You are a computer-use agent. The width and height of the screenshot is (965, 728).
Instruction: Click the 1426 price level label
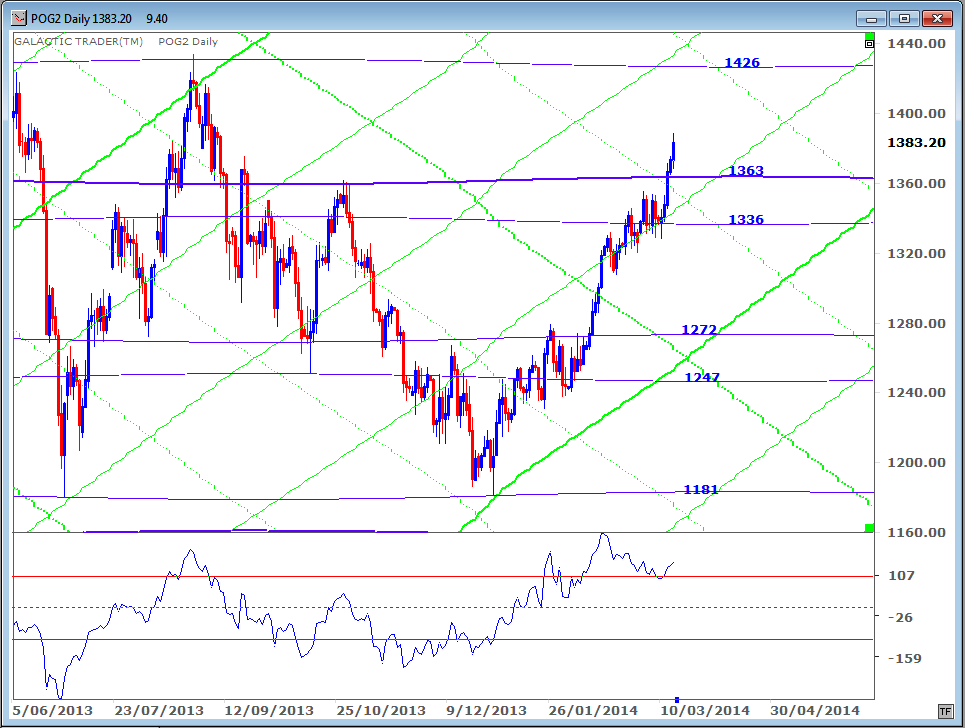tap(742, 62)
